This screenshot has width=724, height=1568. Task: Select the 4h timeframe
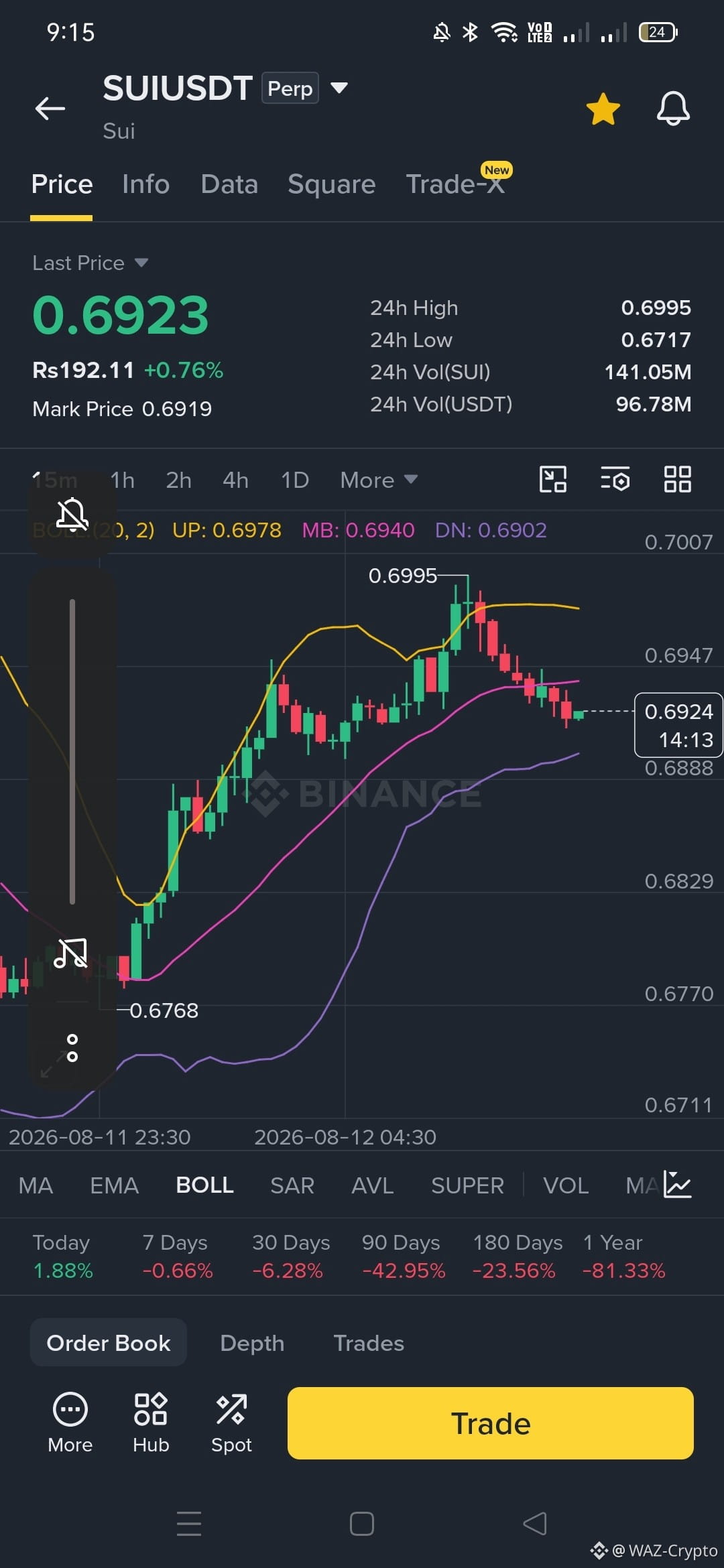[235, 480]
